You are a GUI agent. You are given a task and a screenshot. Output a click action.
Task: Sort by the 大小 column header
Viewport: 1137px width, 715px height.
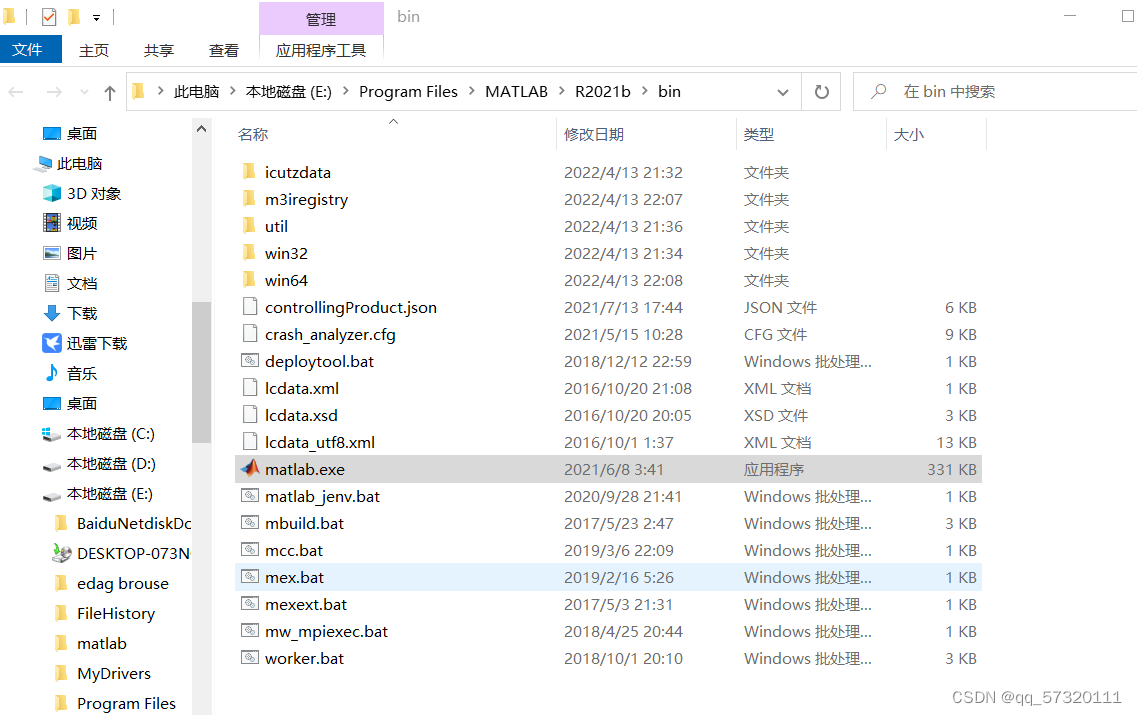click(909, 134)
